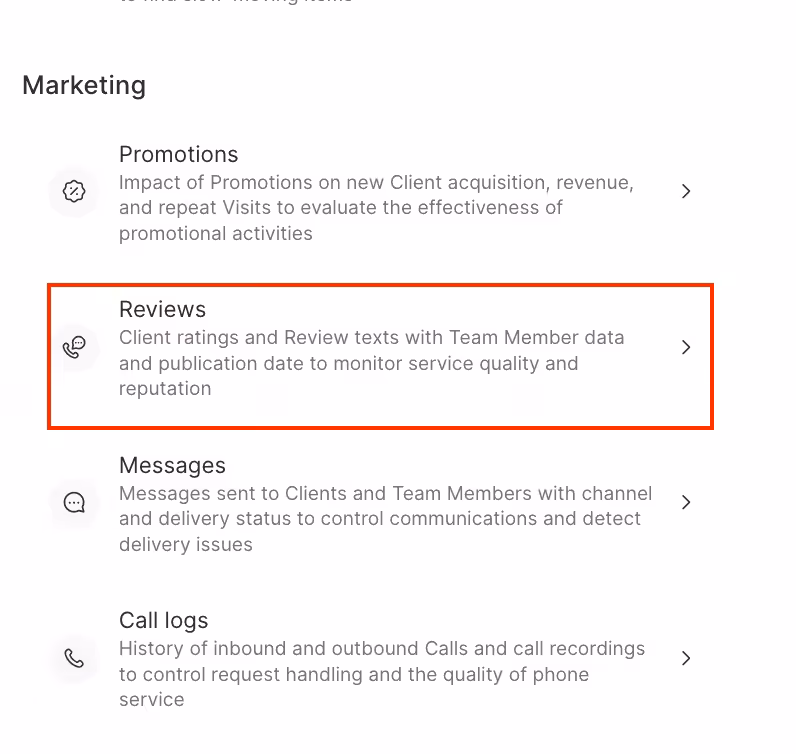Click the Messages description about delivery status

385,519
